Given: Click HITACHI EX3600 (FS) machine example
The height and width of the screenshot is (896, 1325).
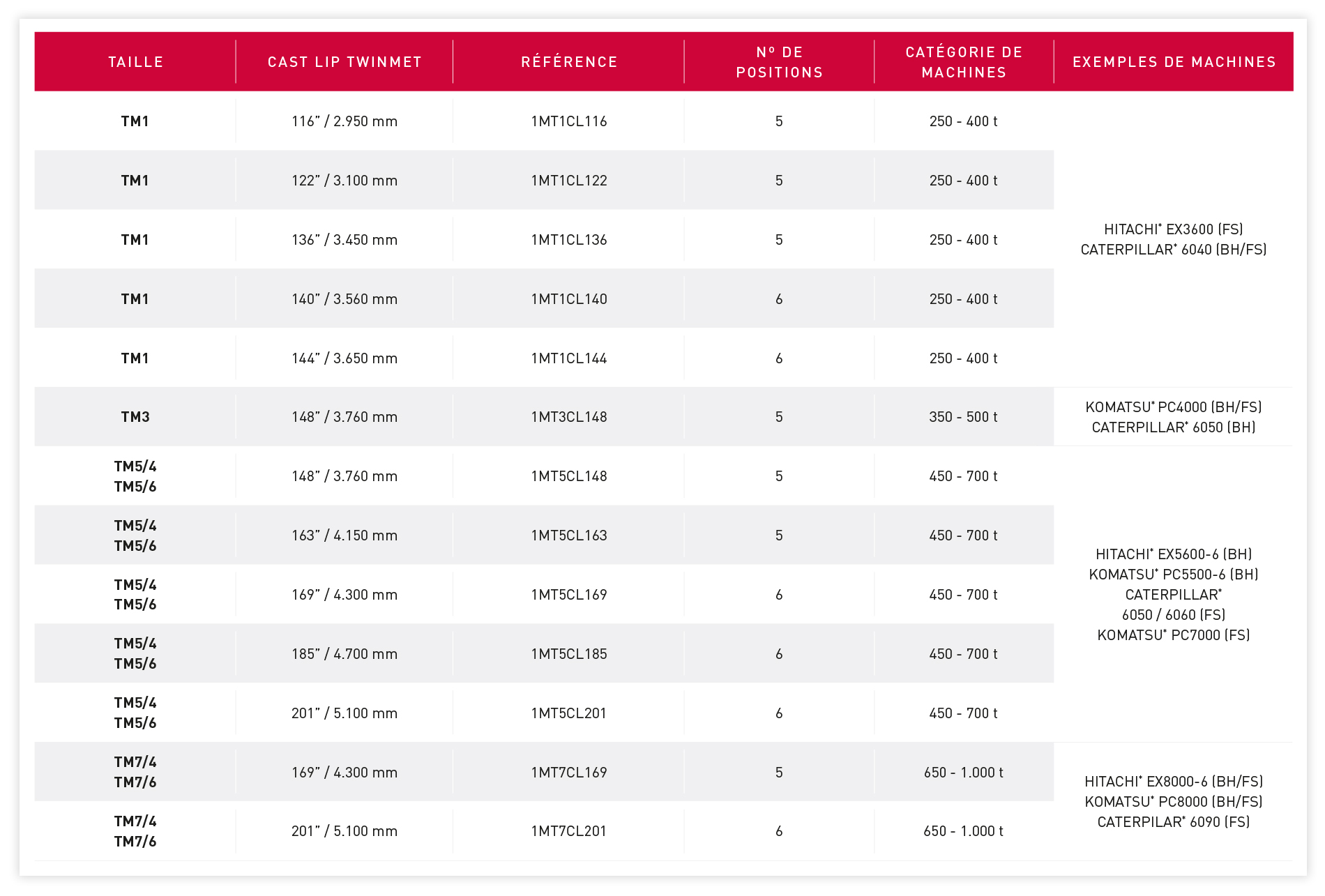Looking at the screenshot, I should pos(1173,229).
